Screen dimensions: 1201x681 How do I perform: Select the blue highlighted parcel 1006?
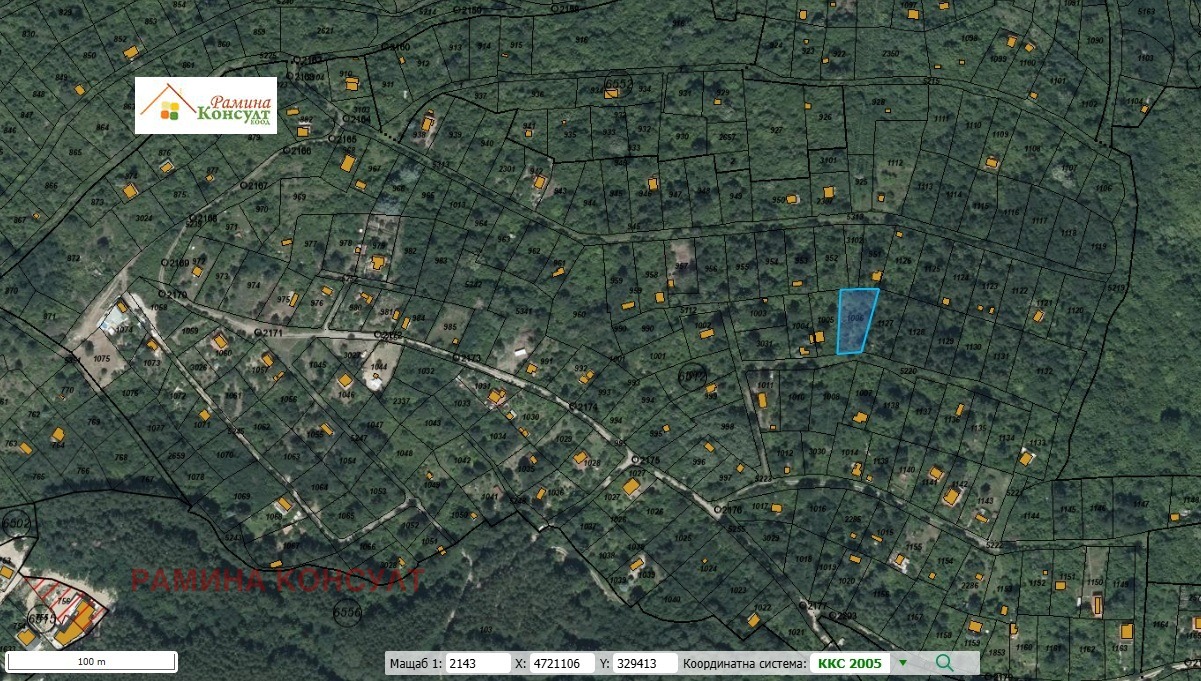tap(855, 322)
